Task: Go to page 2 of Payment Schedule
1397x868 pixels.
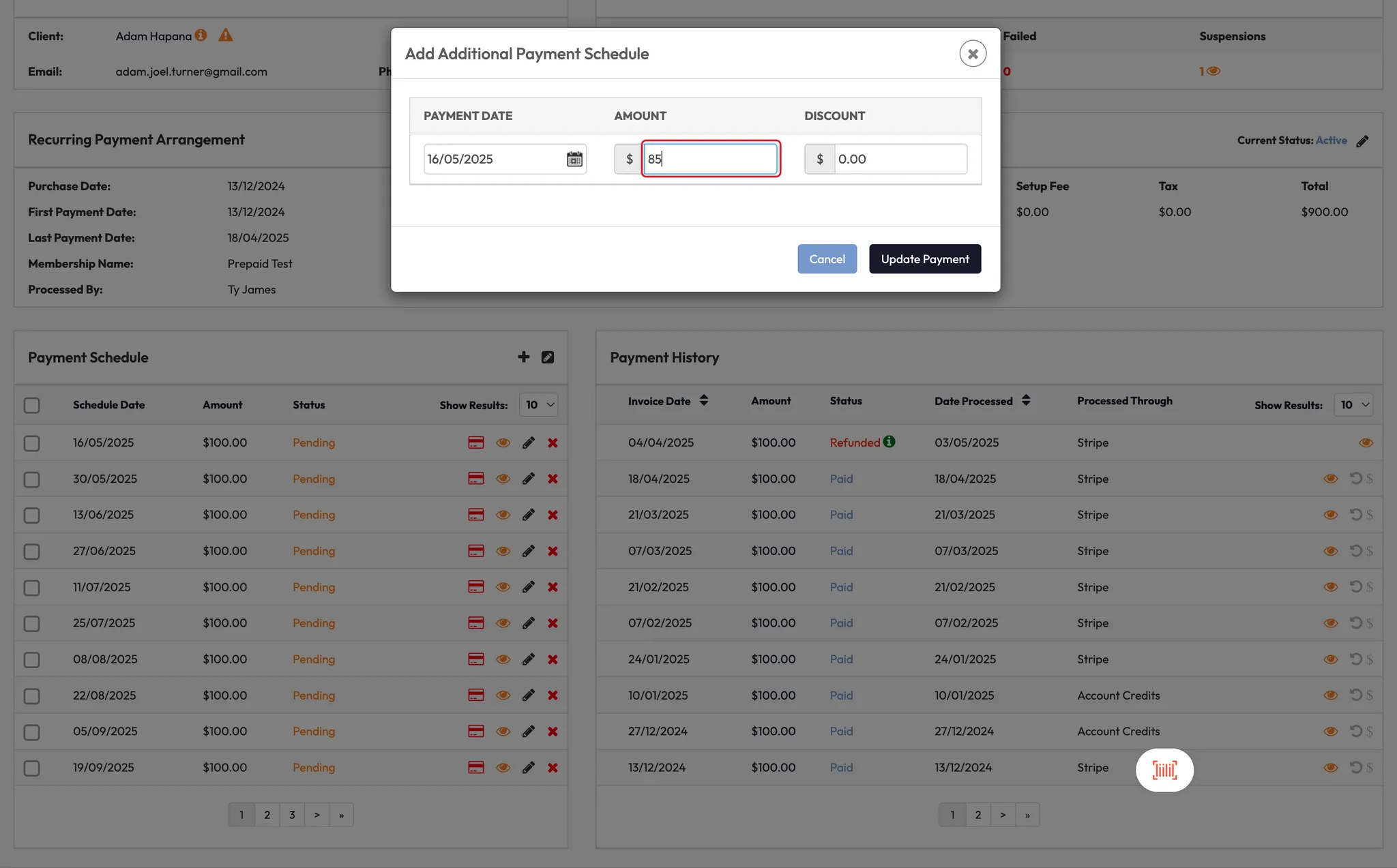Action: coord(267,815)
